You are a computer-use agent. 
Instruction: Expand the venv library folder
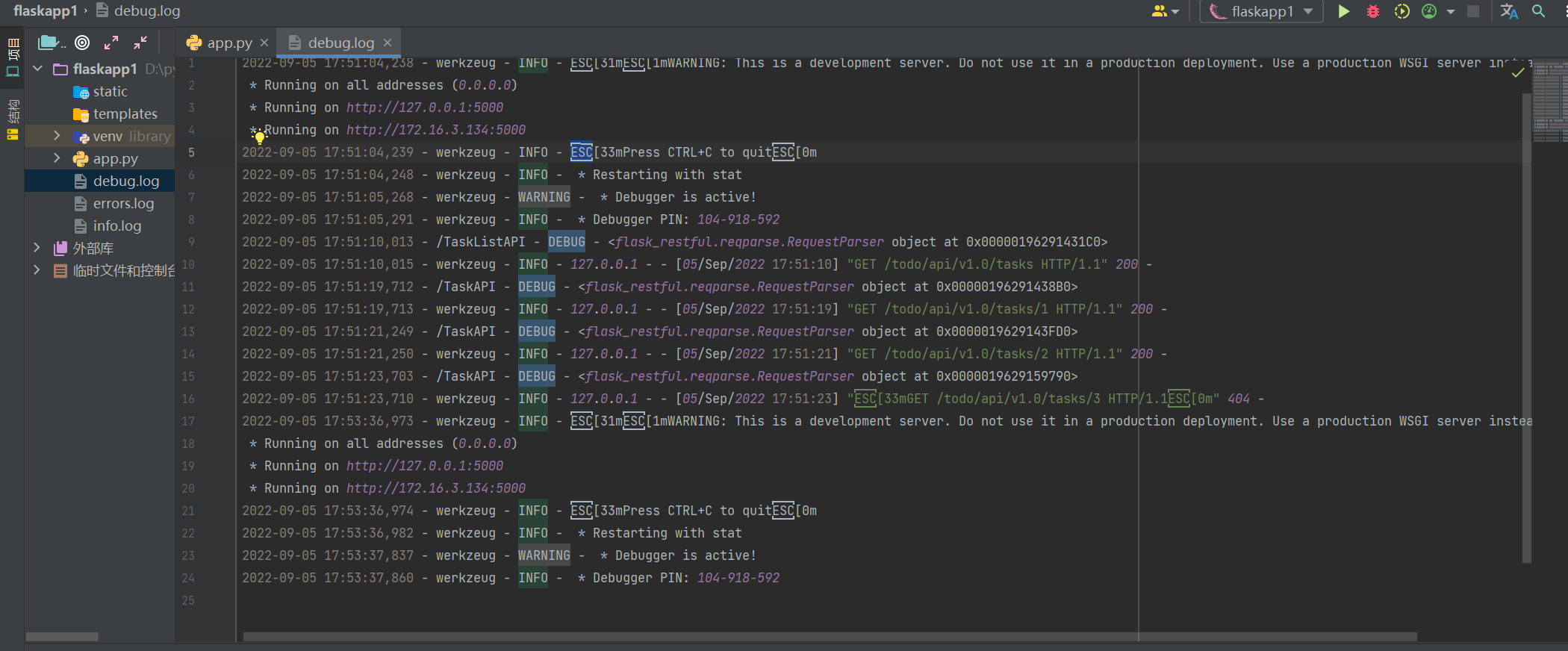pos(57,136)
